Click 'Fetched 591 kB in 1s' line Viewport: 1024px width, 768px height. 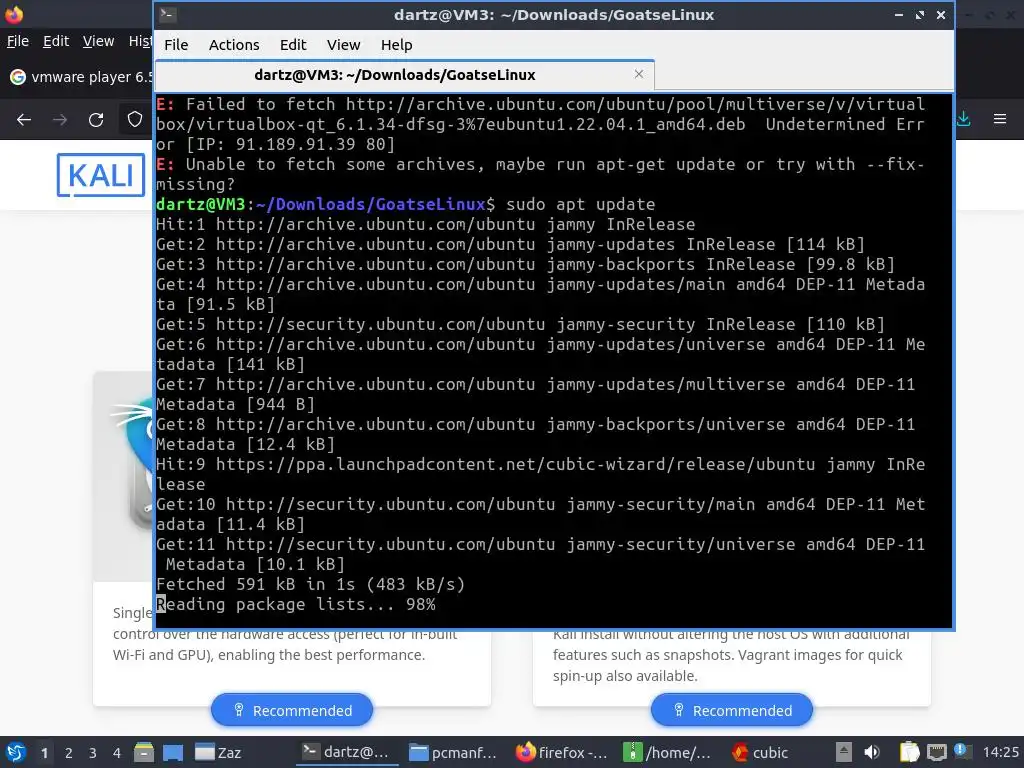tap(311, 584)
